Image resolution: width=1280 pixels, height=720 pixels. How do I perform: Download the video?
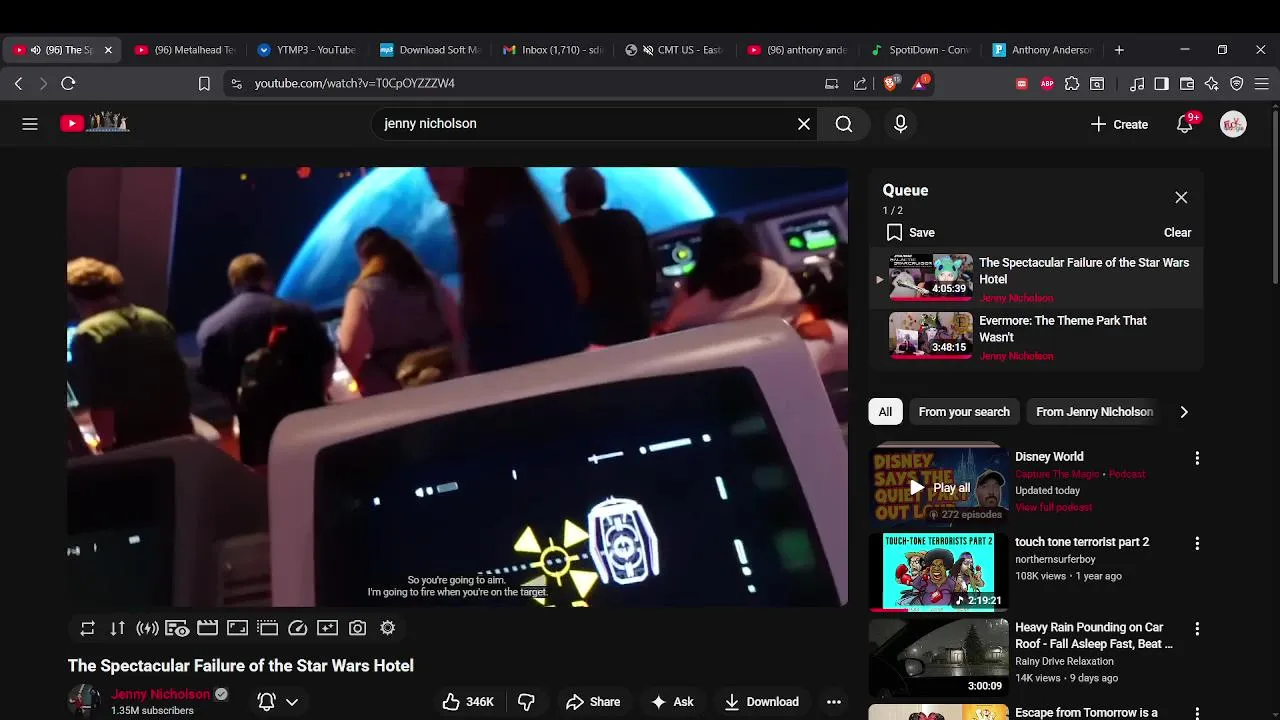tap(762, 702)
